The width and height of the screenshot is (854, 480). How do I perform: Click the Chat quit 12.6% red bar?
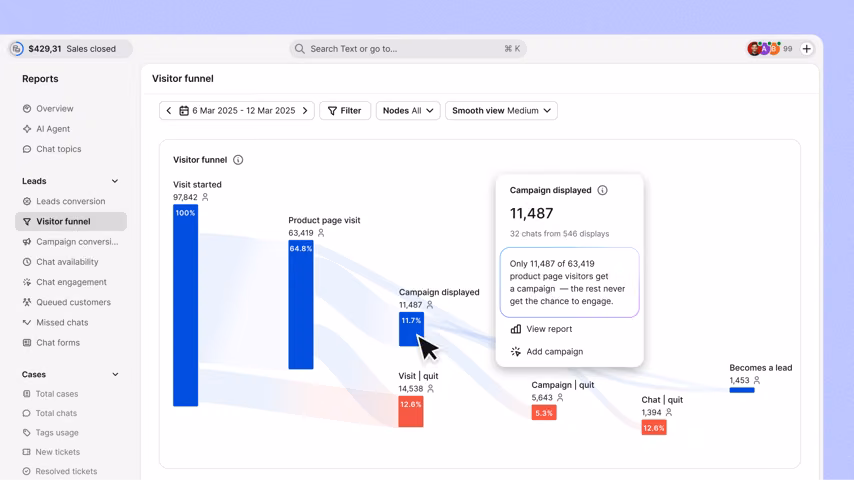coord(654,427)
